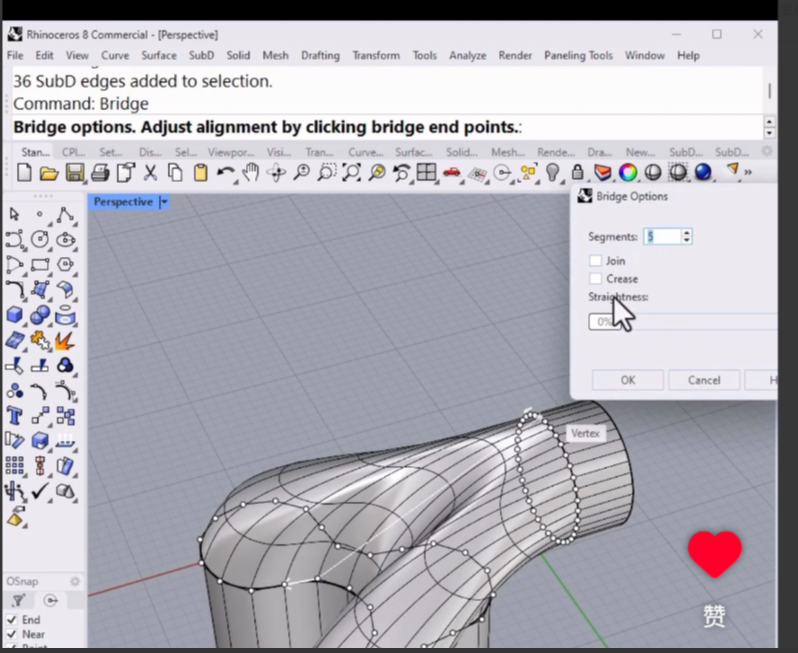Select the Text object tool
This screenshot has height=653, width=798.
coord(15,415)
